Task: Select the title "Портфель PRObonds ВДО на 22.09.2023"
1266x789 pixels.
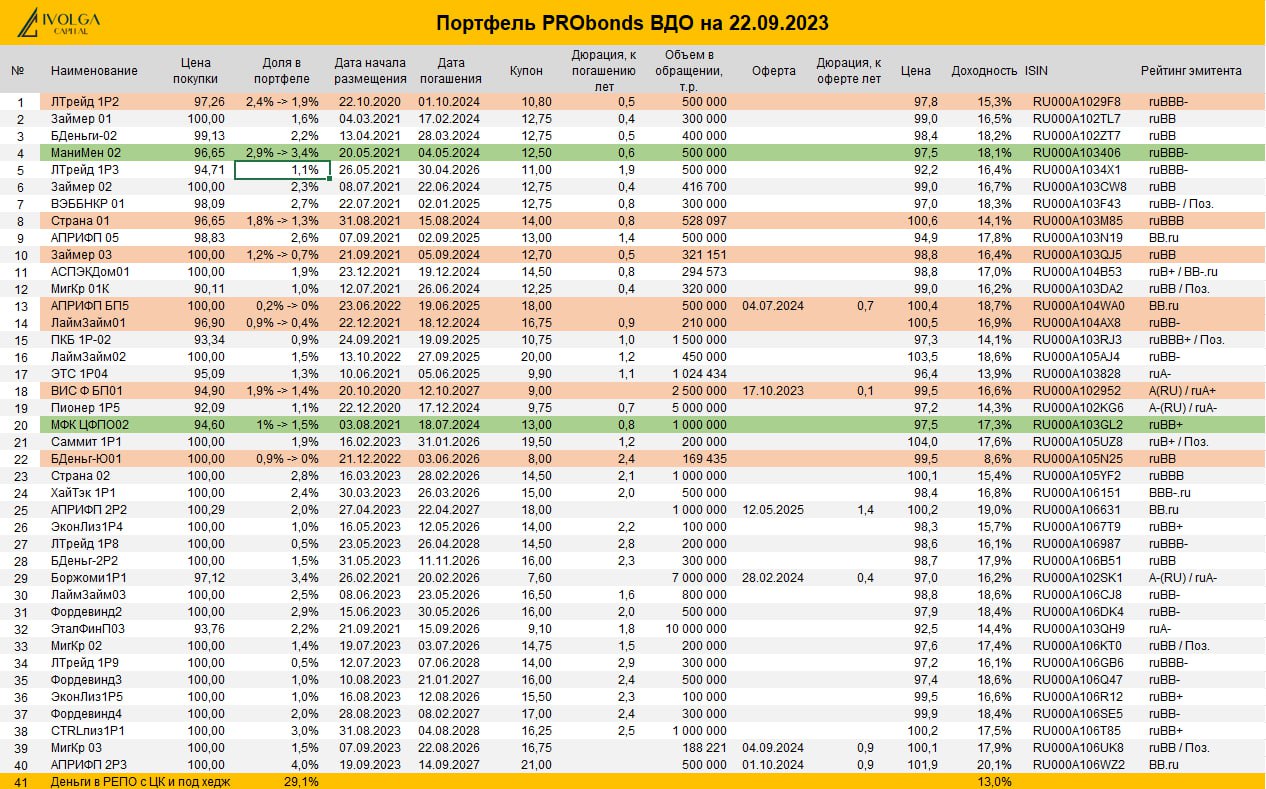Action: 634,23
